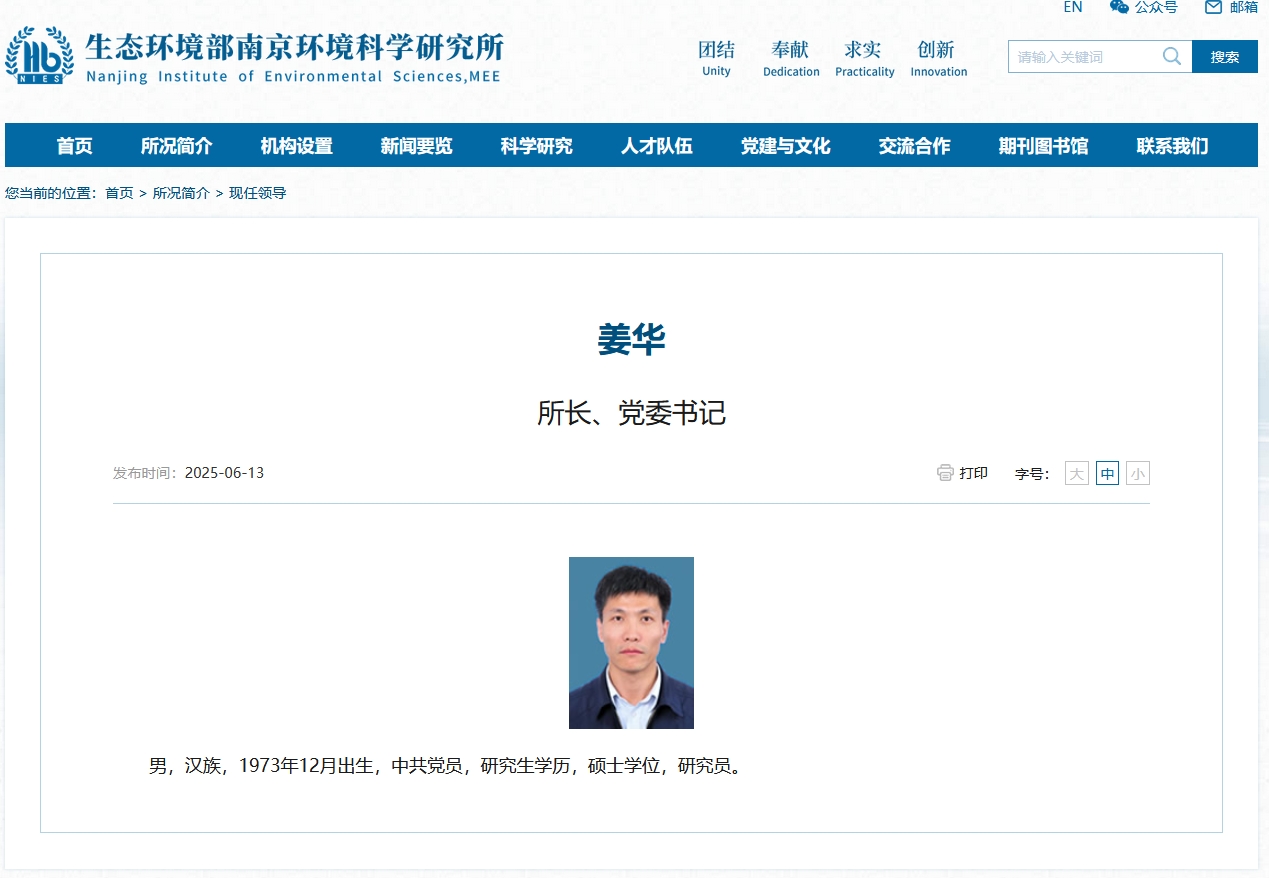The height and width of the screenshot is (878, 1269).
Task: Open the 公众号 link
Action: coord(1156,7)
